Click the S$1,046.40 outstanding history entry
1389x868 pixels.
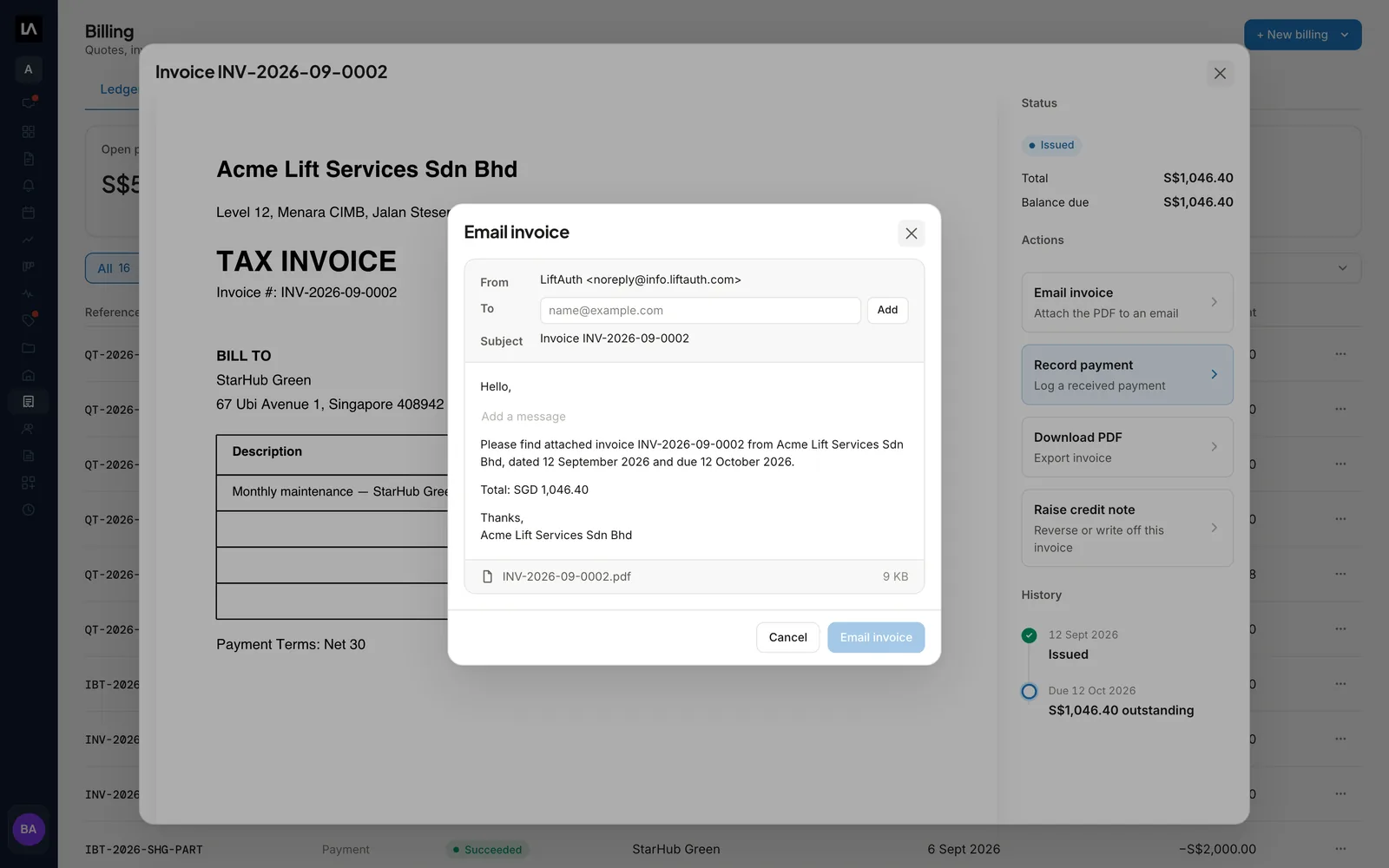coord(1121,710)
